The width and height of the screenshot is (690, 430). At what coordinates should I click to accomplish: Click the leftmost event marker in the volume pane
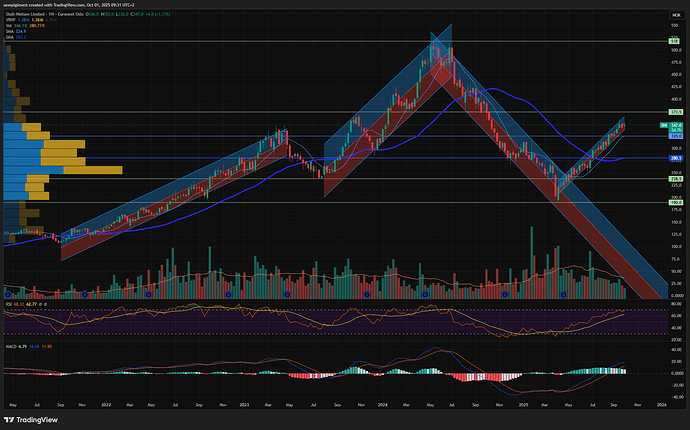click(10, 294)
